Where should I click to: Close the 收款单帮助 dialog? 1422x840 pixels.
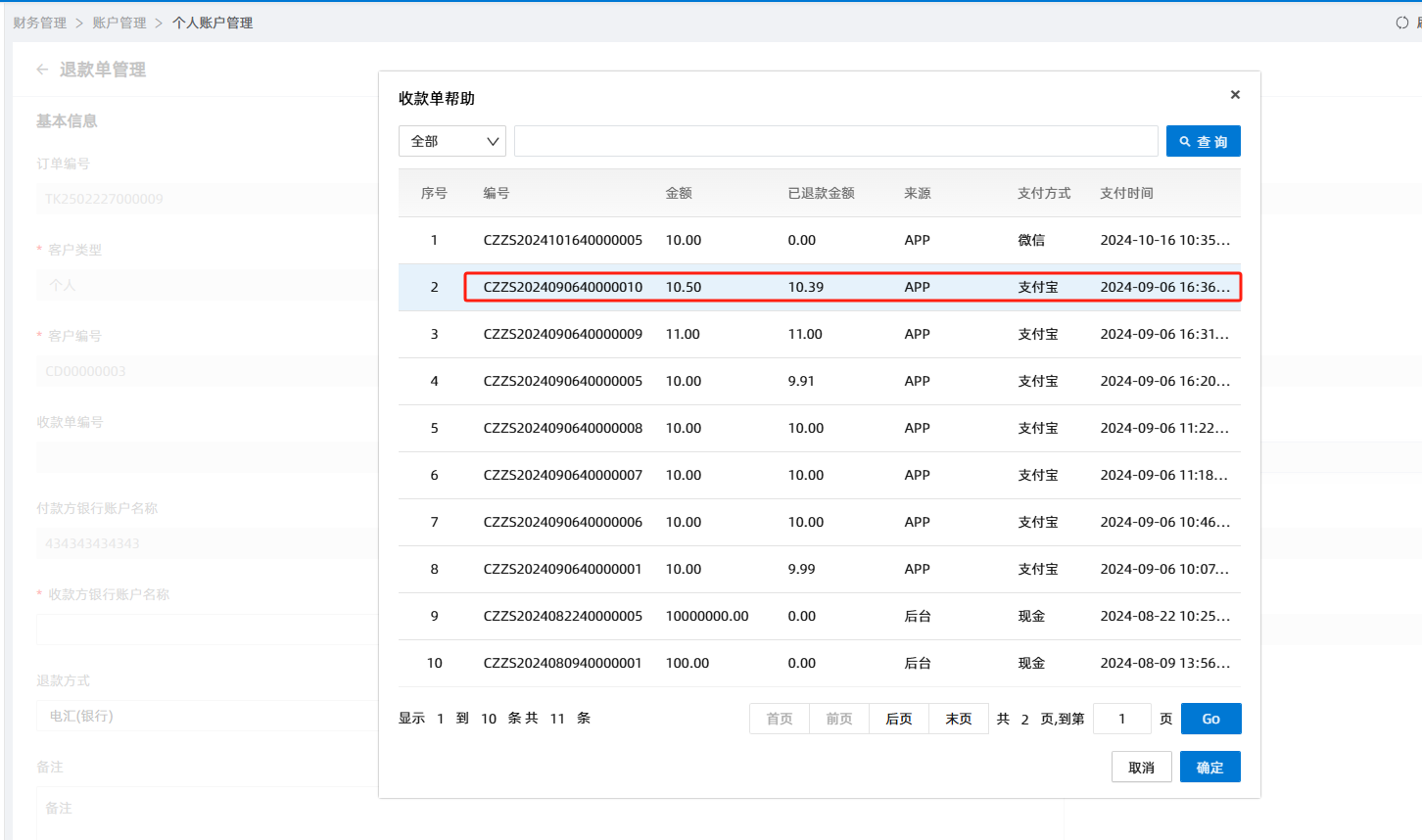1235,95
